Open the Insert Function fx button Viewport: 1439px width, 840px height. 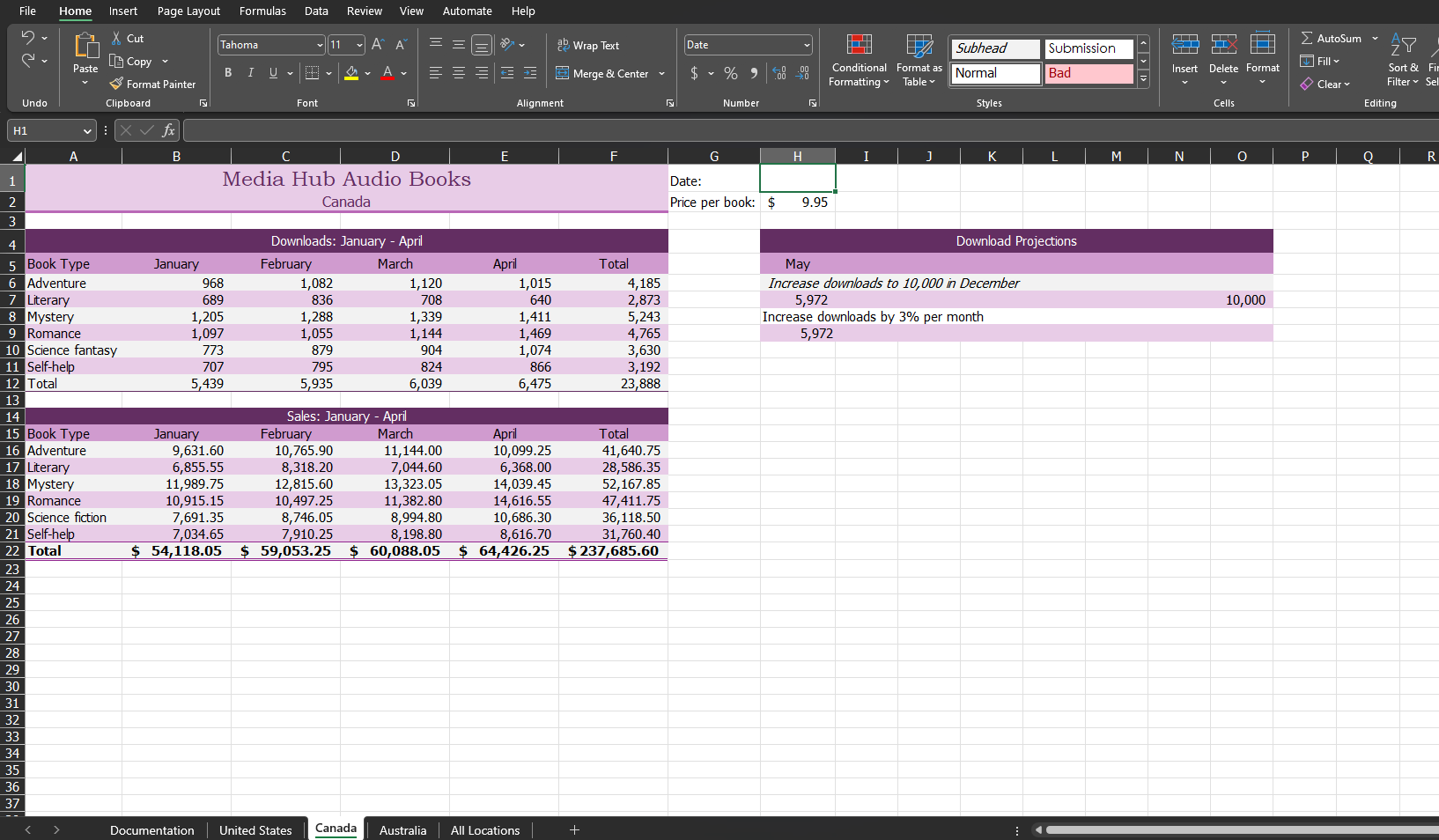point(168,130)
